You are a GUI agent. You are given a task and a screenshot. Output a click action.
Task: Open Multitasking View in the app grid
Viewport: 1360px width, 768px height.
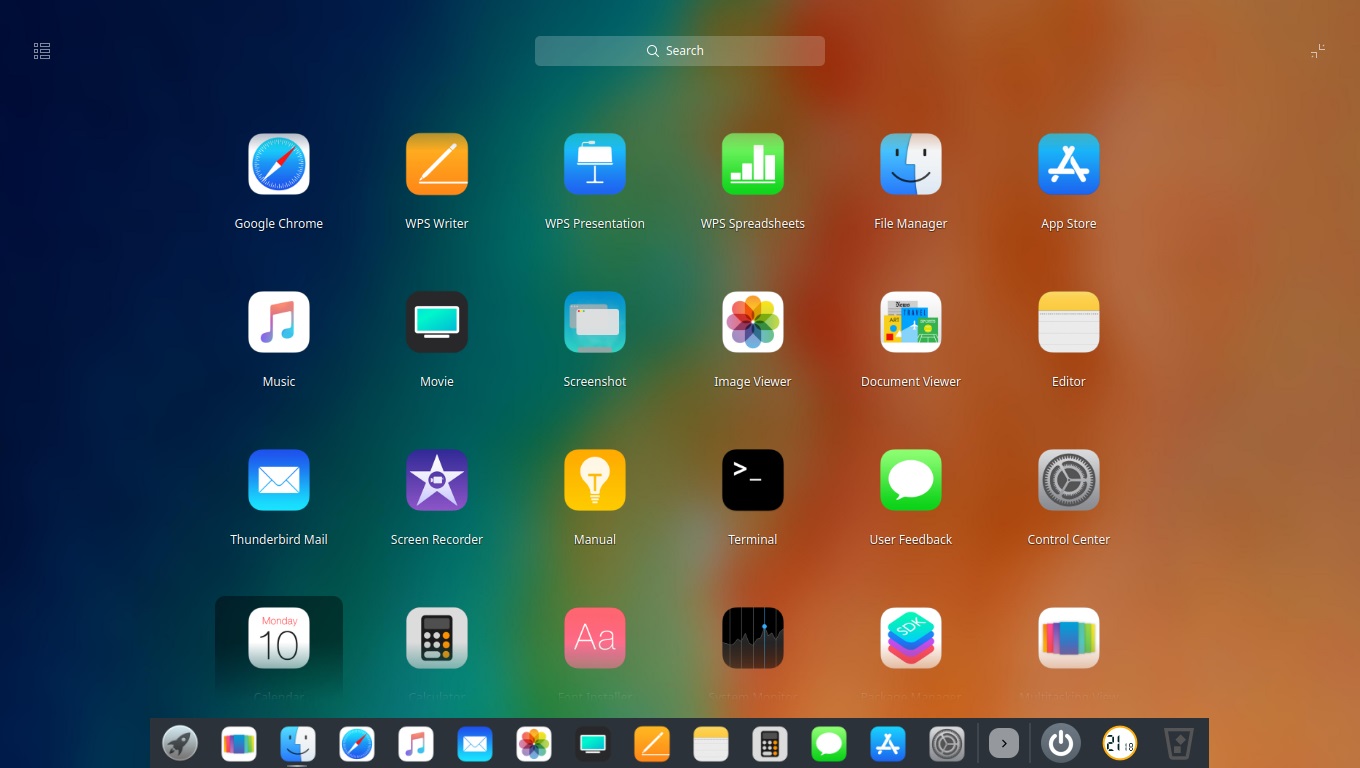tap(1069, 638)
